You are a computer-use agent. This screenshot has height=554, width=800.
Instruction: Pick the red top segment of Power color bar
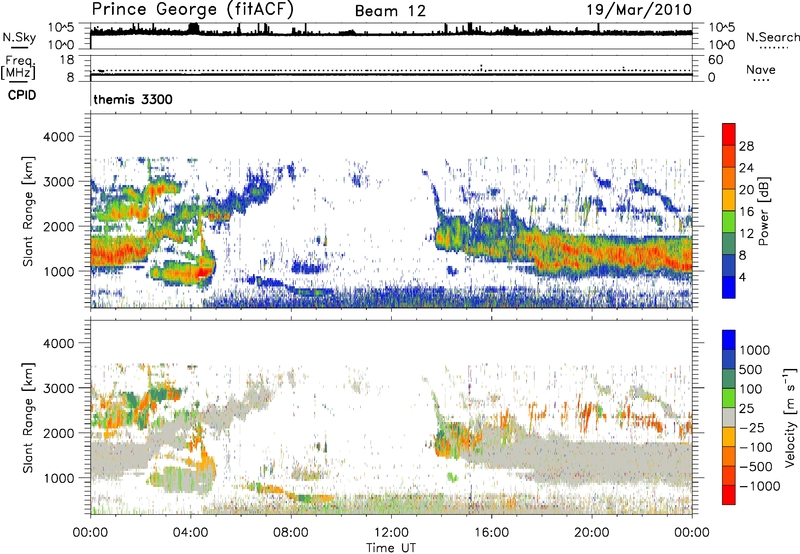pyautogui.click(x=729, y=134)
